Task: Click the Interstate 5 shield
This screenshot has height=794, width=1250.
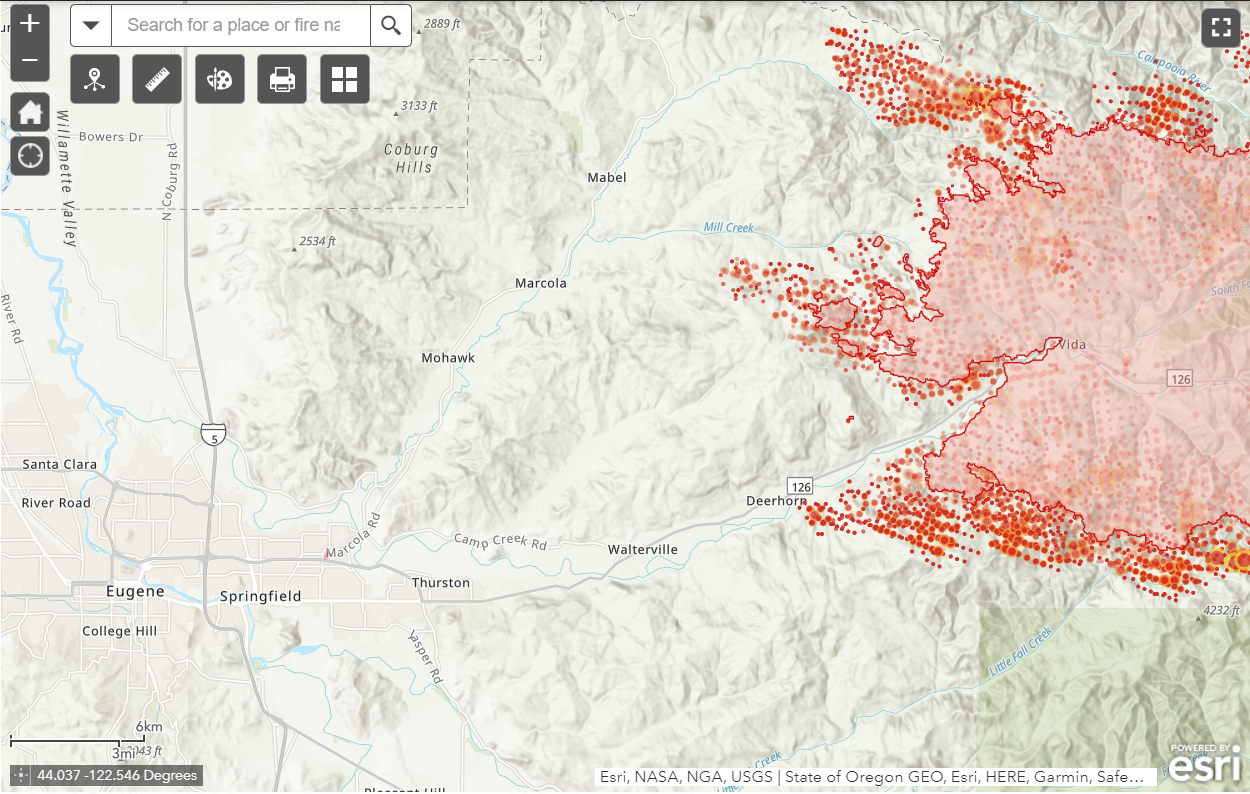Action: (213, 433)
